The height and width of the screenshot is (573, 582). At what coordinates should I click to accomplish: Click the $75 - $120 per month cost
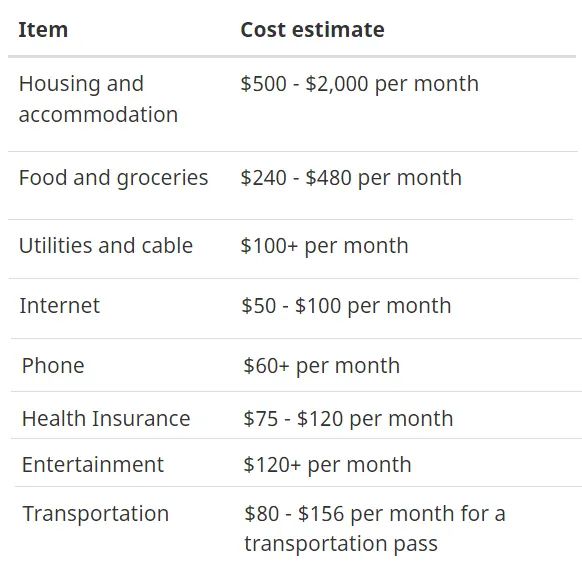click(348, 419)
